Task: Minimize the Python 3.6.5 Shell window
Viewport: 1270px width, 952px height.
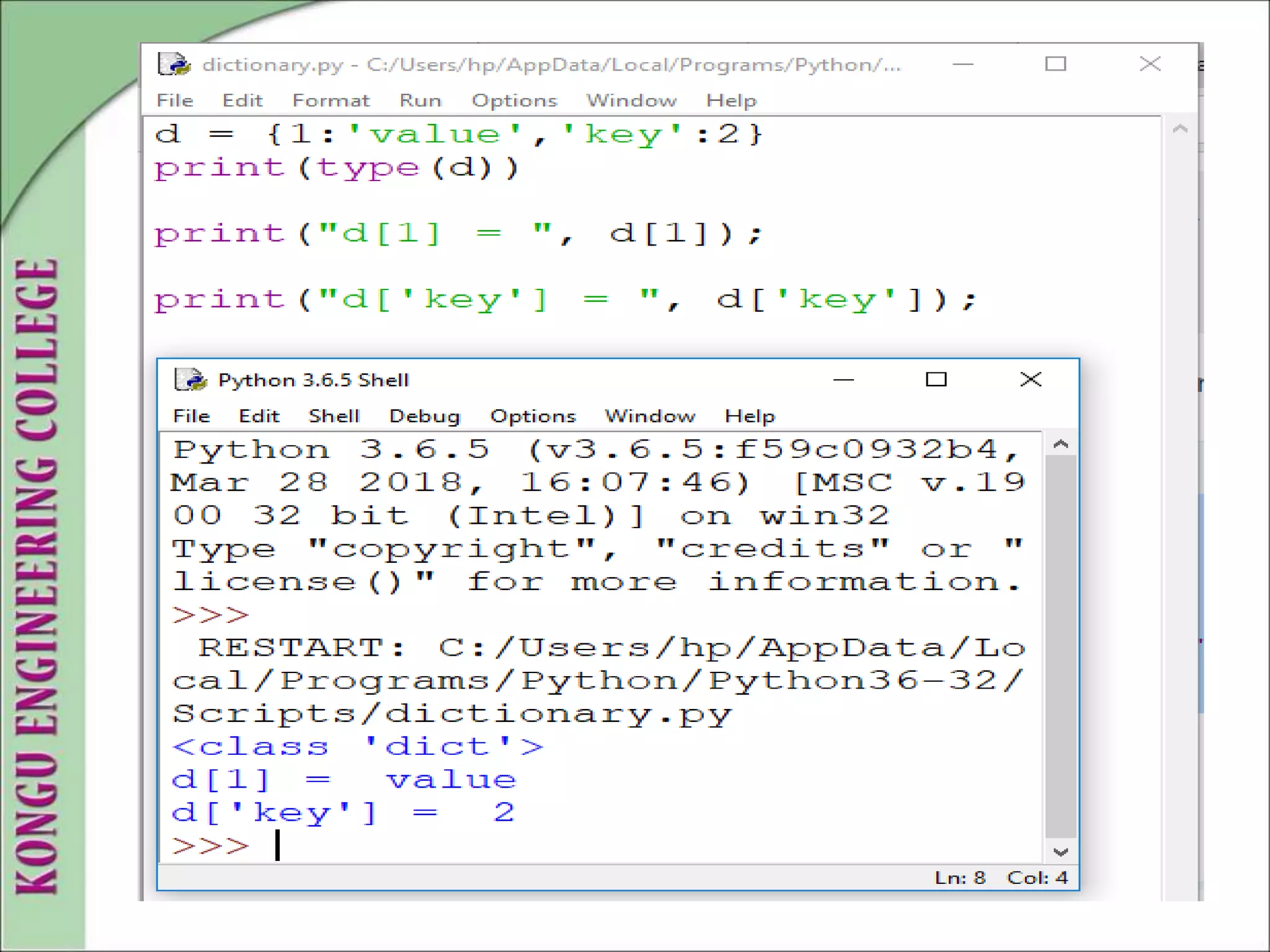Action: click(x=843, y=379)
